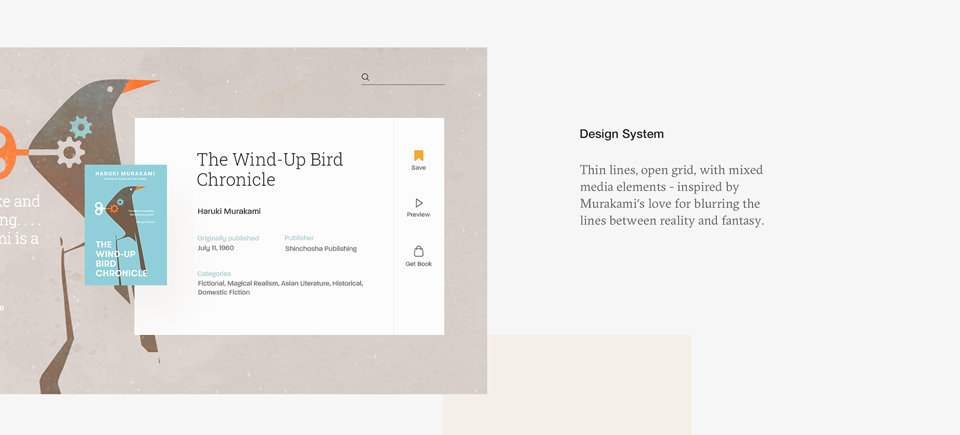This screenshot has width=960, height=435.
Task: Click the Preview label
Action: pos(419,215)
